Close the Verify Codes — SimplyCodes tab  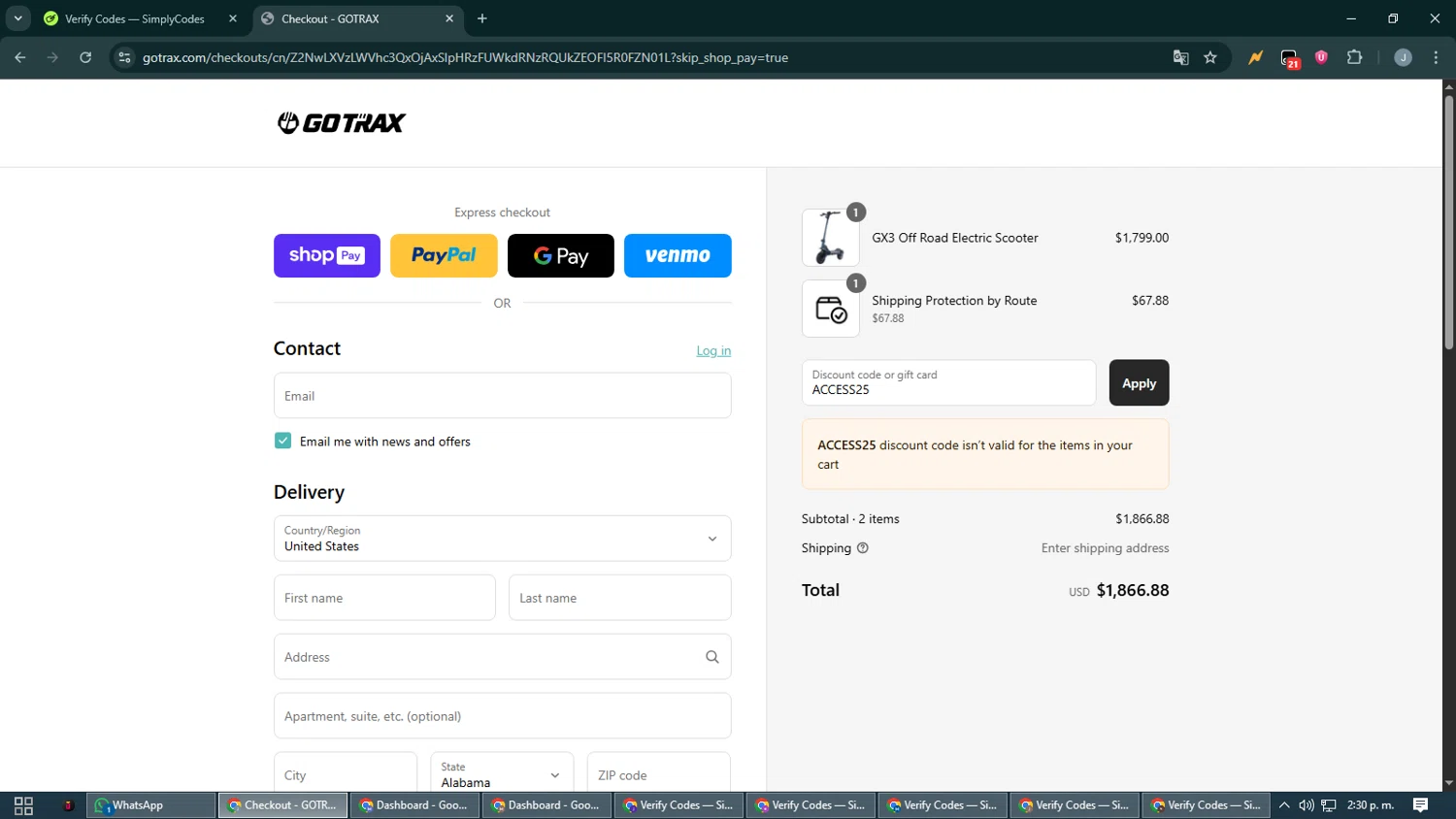click(233, 18)
